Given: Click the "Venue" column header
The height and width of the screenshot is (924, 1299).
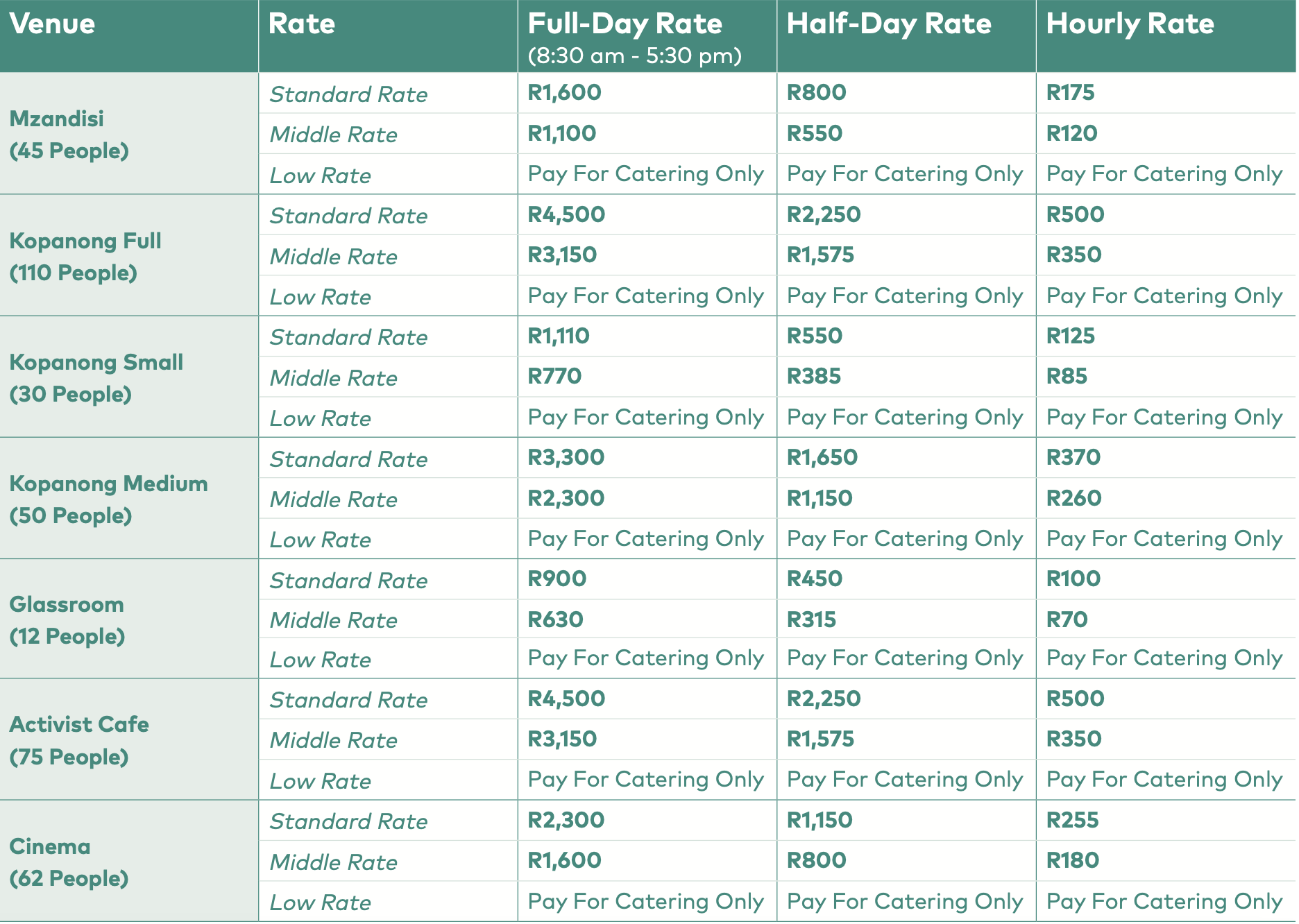Looking at the screenshot, I should pyautogui.click(x=53, y=24).
